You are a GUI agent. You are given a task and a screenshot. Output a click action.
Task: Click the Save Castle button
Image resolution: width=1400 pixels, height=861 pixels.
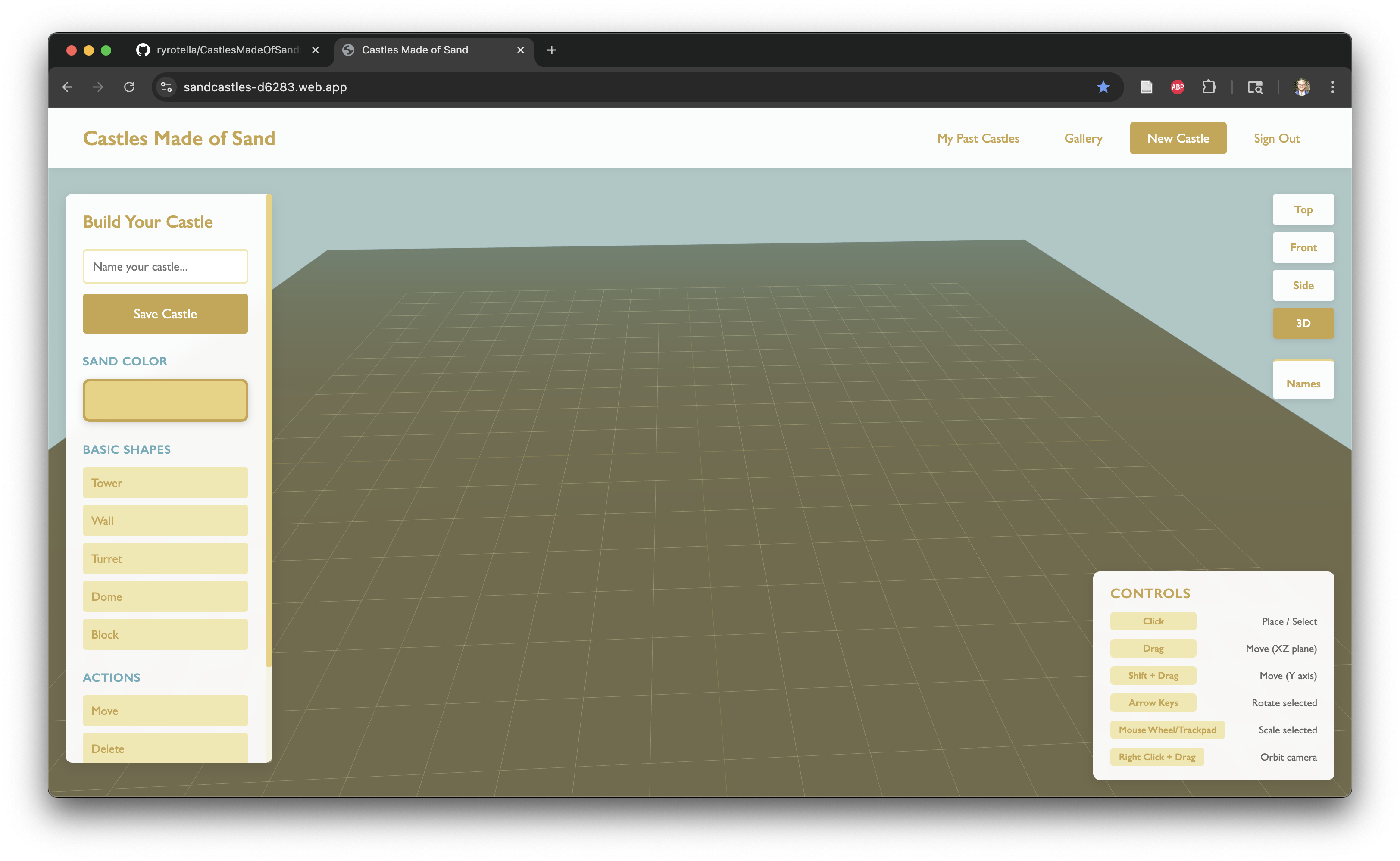click(x=165, y=314)
